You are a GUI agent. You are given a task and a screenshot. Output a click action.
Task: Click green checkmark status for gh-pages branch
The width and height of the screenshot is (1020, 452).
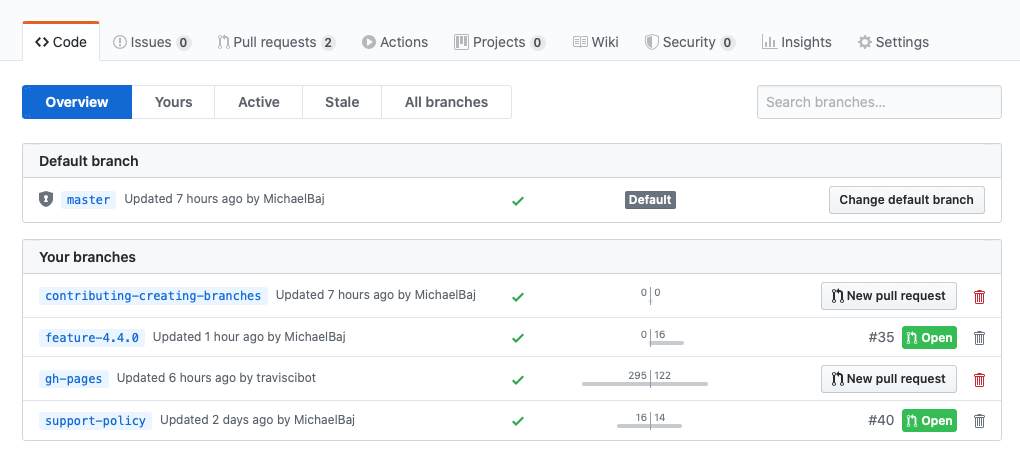point(518,380)
